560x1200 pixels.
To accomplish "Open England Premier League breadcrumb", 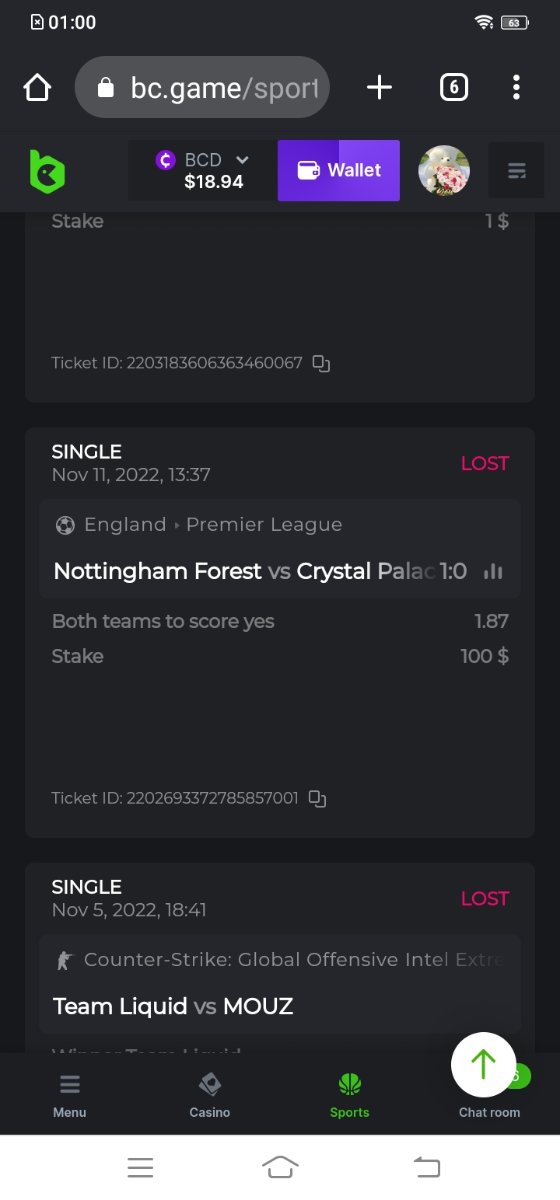I will pyautogui.click(x=213, y=524).
